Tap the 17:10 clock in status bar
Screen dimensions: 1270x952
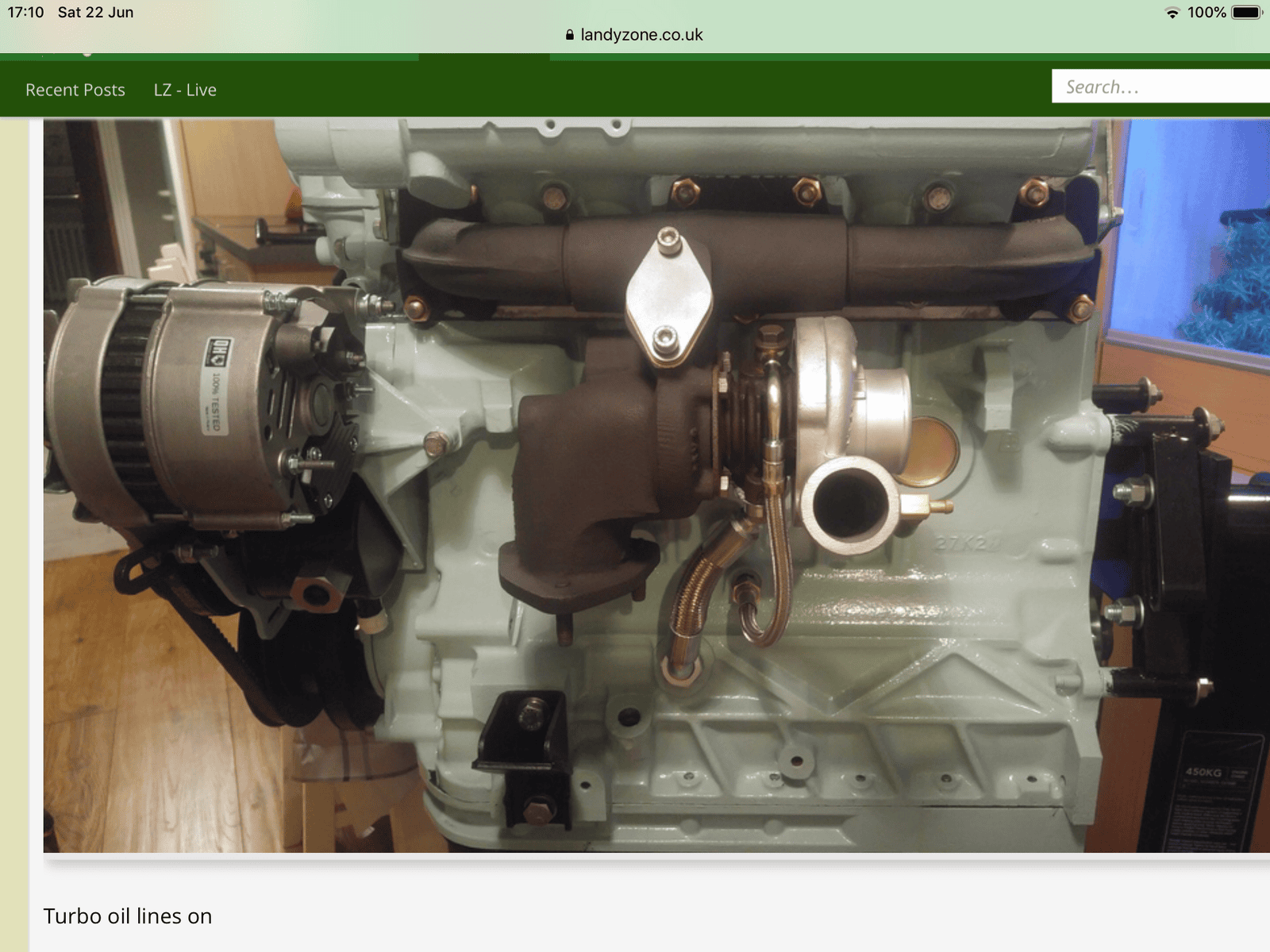pyautogui.click(x=25, y=13)
